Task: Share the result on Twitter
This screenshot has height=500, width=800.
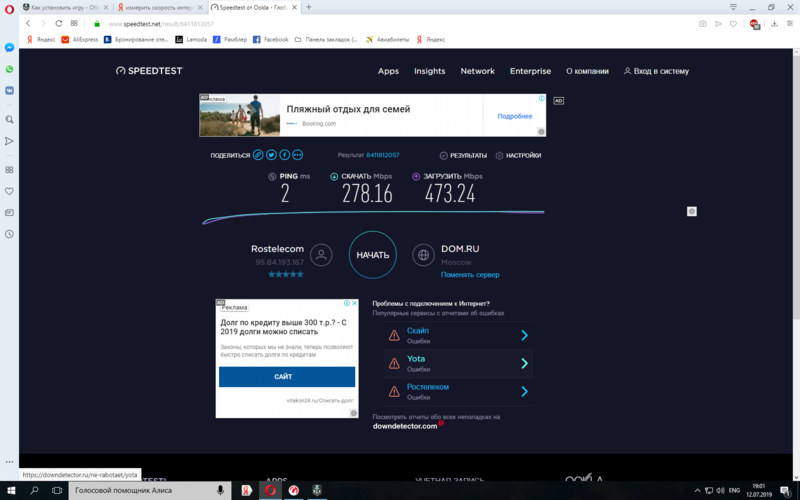Action: click(271, 155)
